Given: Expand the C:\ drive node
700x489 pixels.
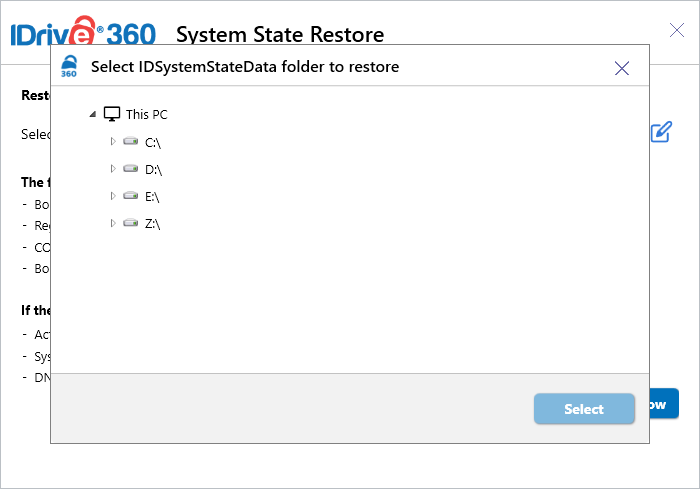Looking at the screenshot, I should 113,142.
